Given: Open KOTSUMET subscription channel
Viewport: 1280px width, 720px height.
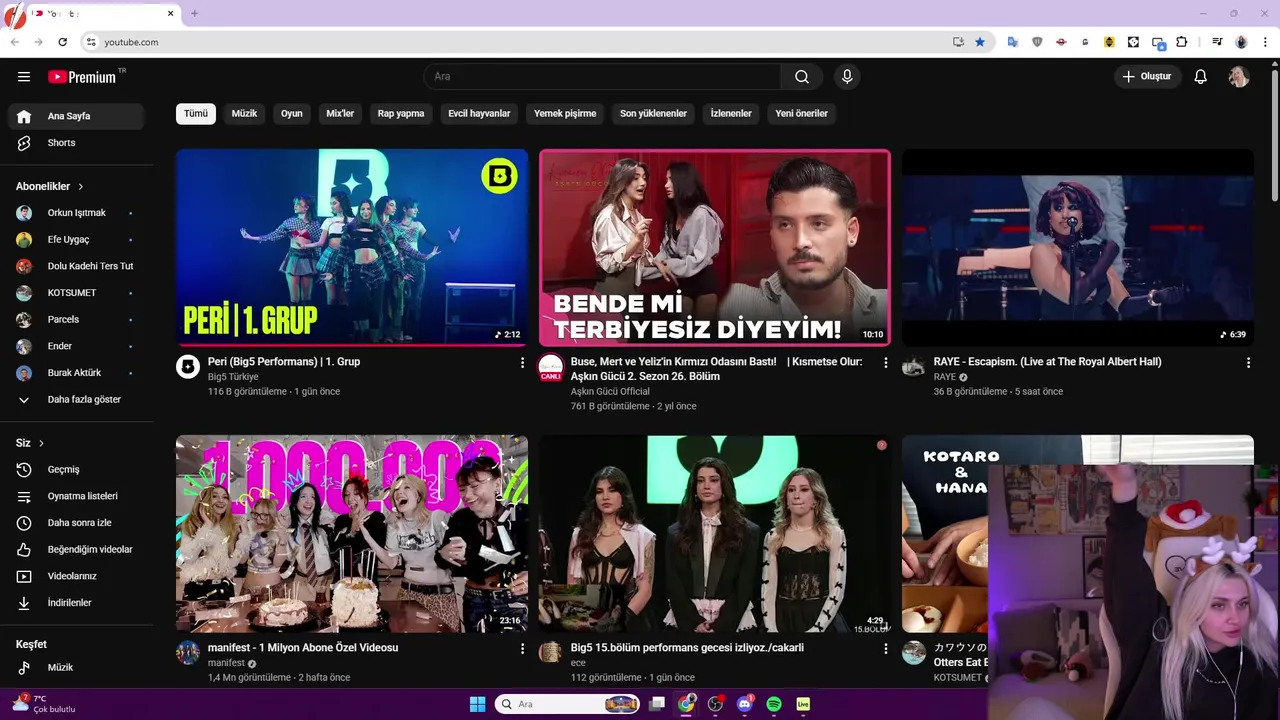Looking at the screenshot, I should (x=76, y=293).
